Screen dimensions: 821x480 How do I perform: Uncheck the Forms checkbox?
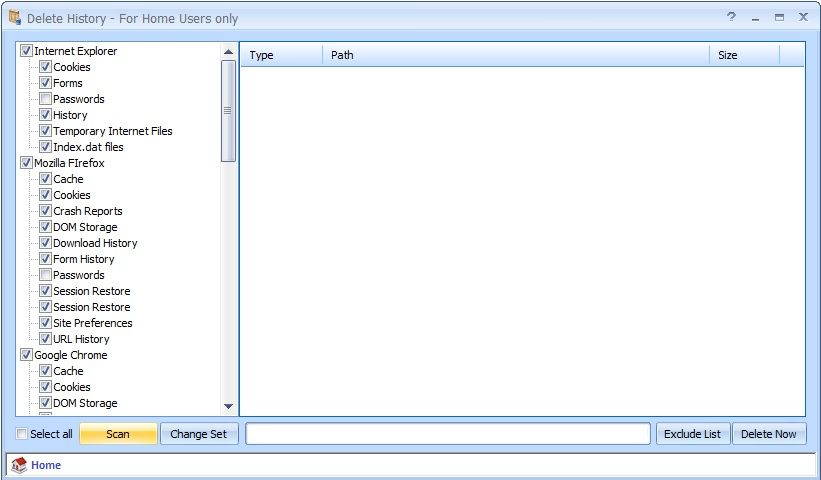pyautogui.click(x=45, y=83)
